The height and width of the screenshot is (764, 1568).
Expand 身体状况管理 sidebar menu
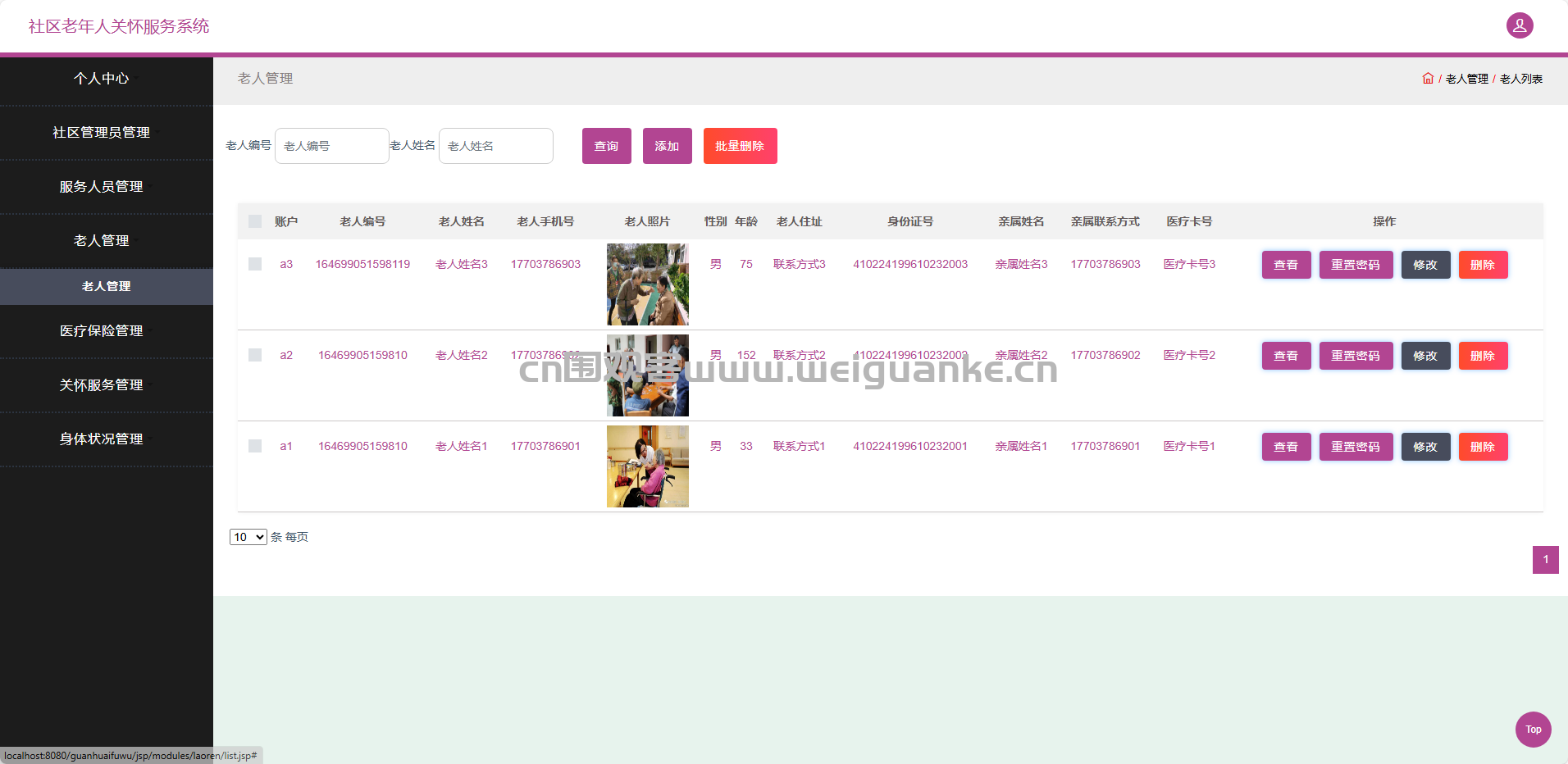click(107, 439)
